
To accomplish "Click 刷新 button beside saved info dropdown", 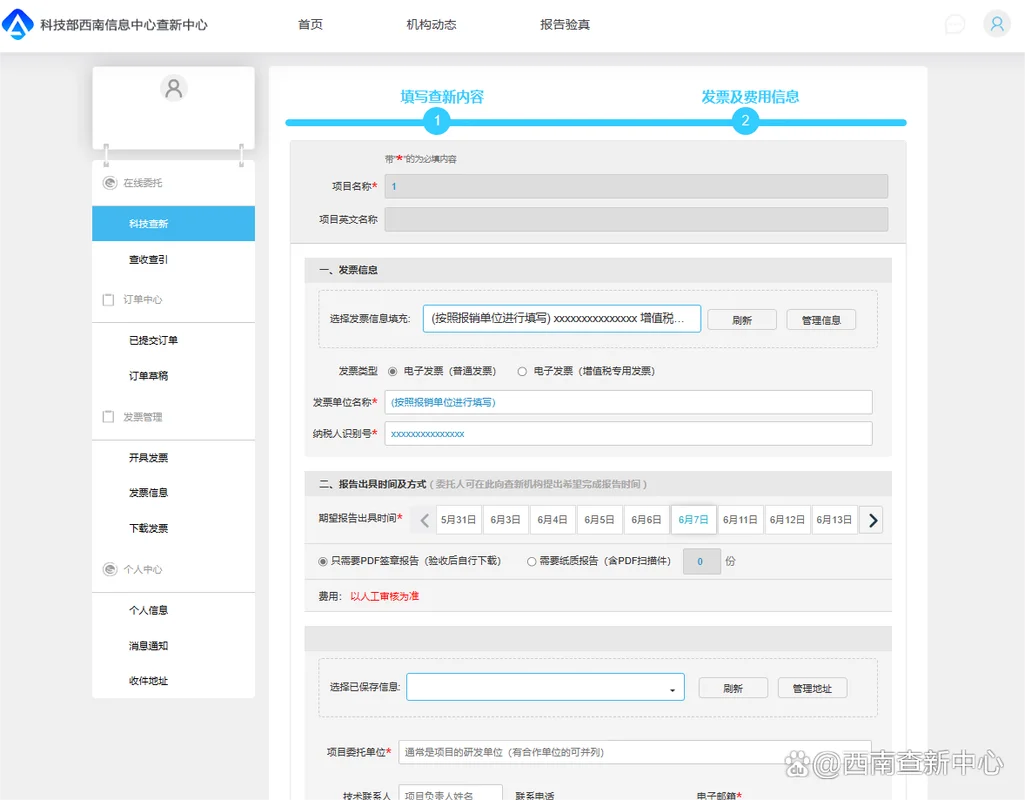I will tap(733, 688).
